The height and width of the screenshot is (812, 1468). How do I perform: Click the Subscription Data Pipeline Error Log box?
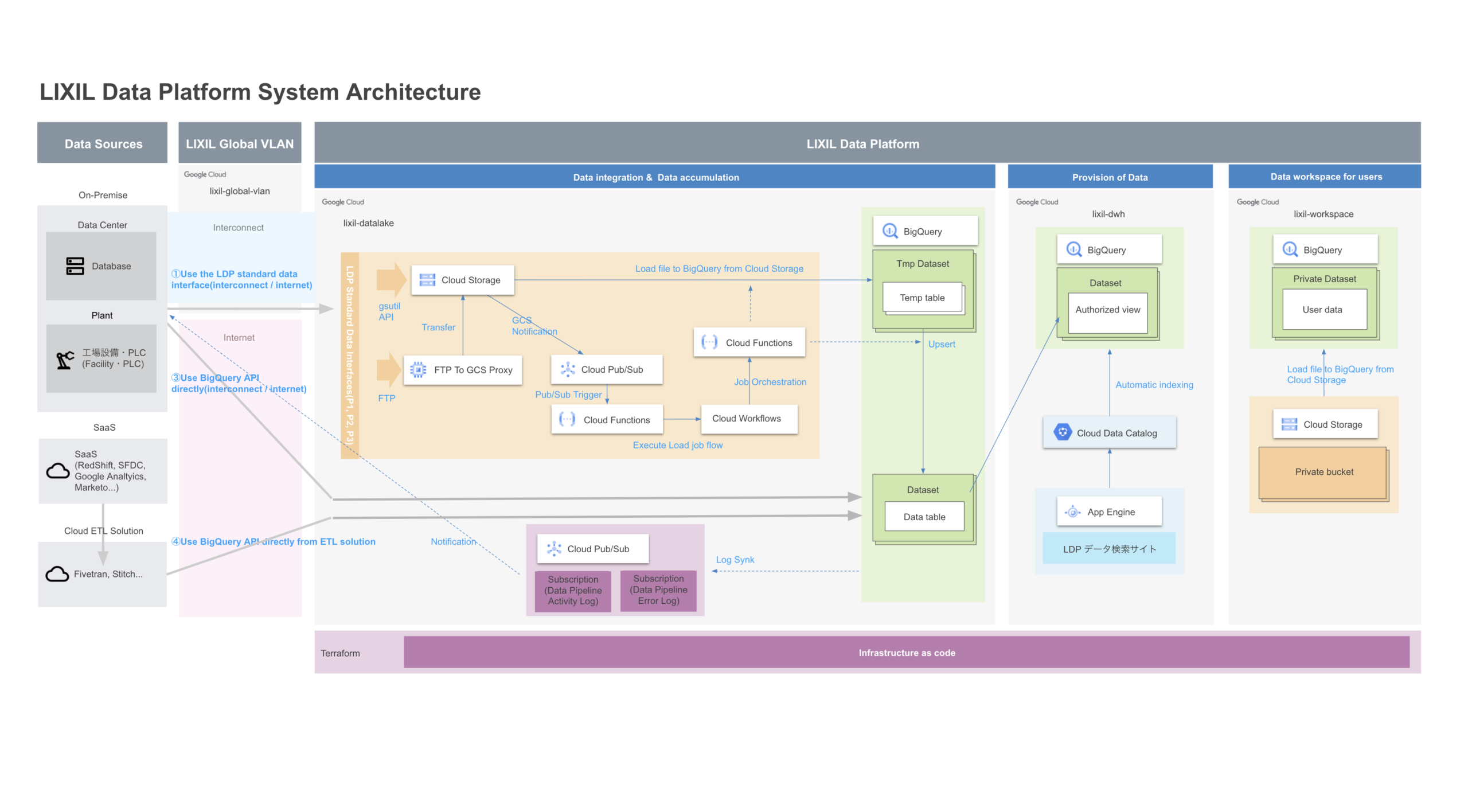click(x=658, y=590)
